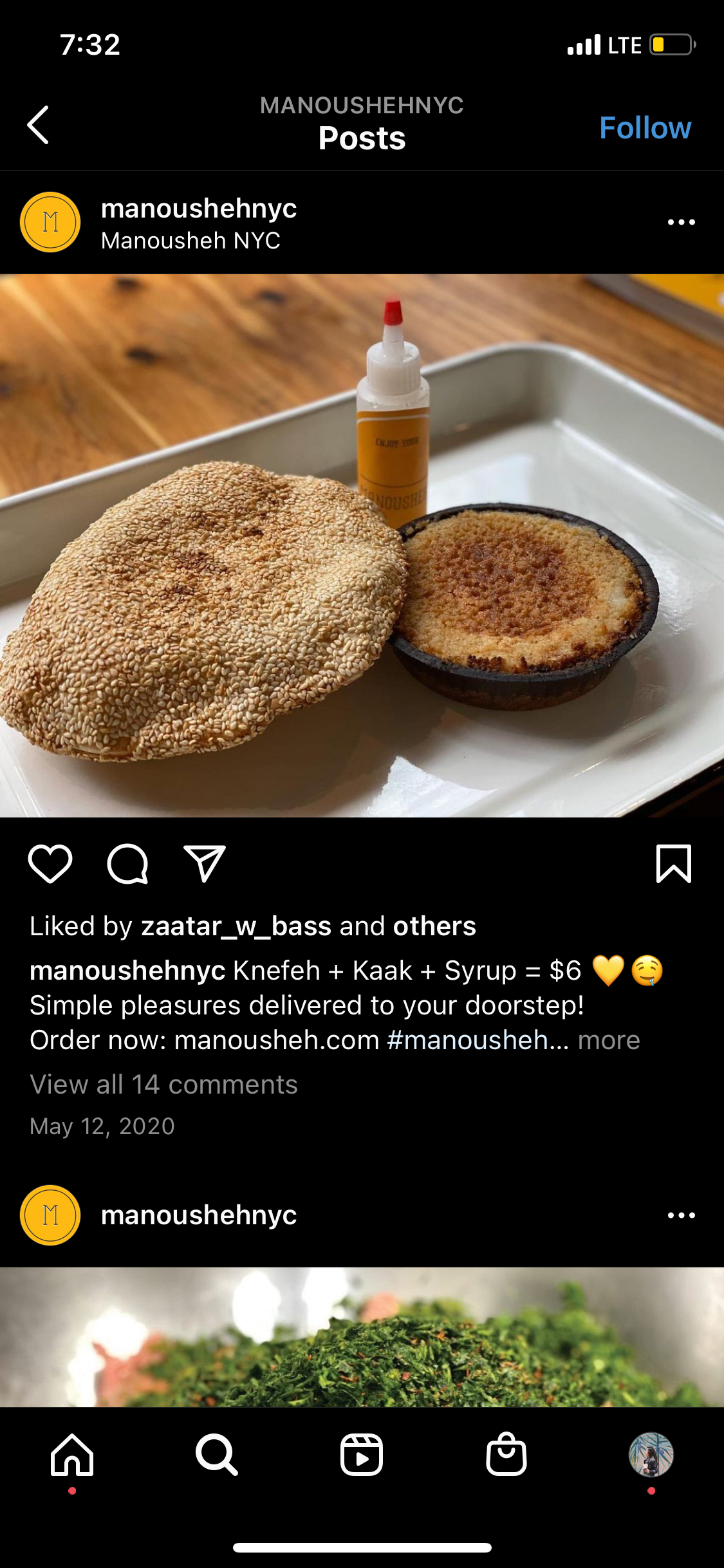The width and height of the screenshot is (724, 1568).
Task: Open Manousheh NYC location label
Action: (190, 241)
